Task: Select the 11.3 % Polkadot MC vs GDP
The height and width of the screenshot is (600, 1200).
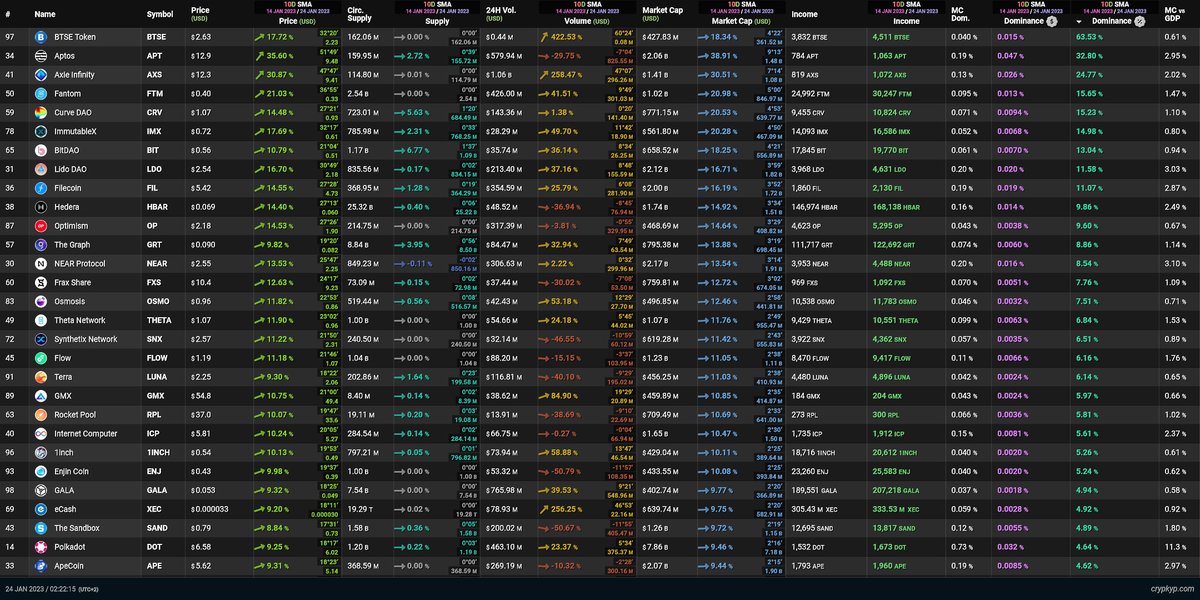Action: (x=1174, y=547)
